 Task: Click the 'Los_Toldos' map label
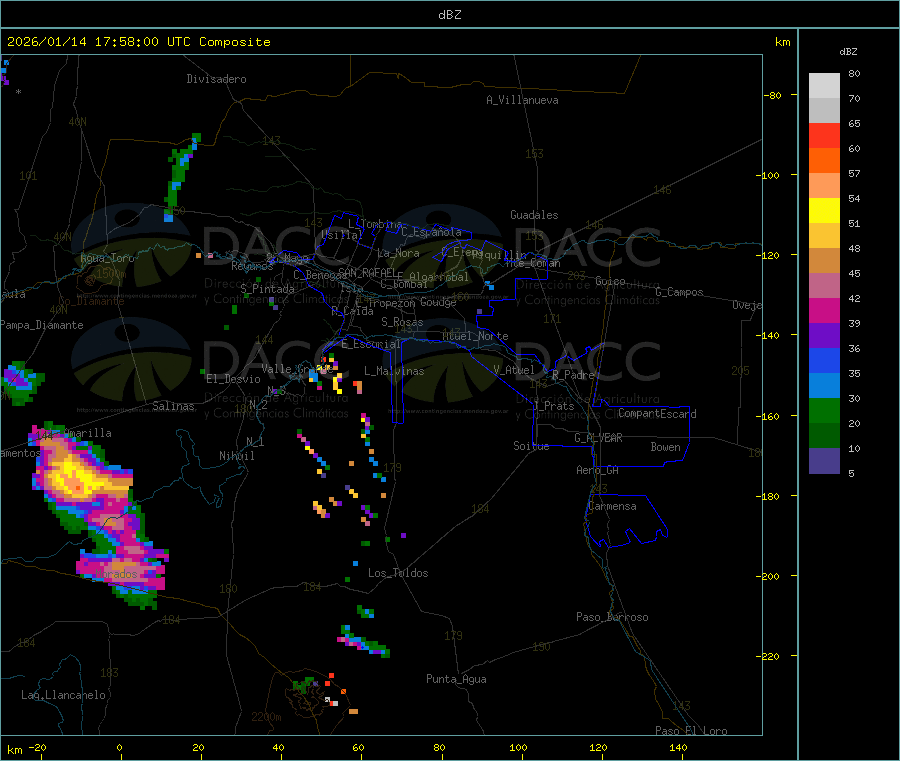click(398, 573)
